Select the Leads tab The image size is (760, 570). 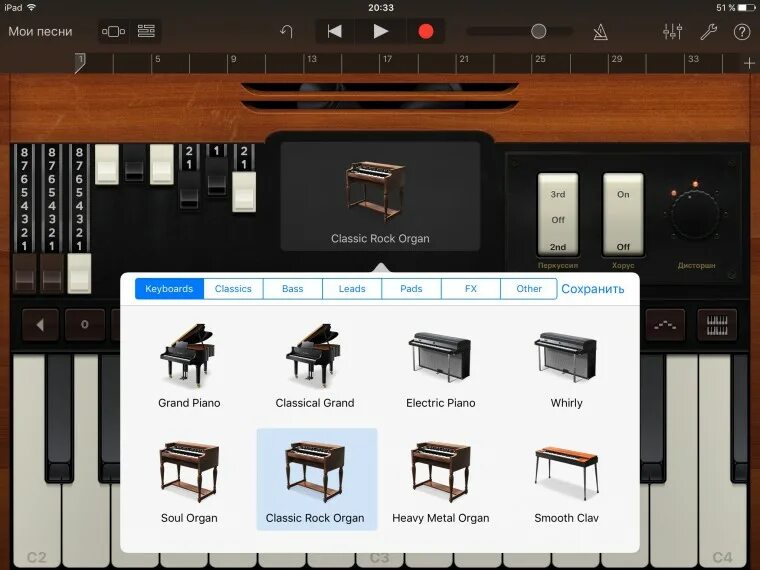pos(352,289)
